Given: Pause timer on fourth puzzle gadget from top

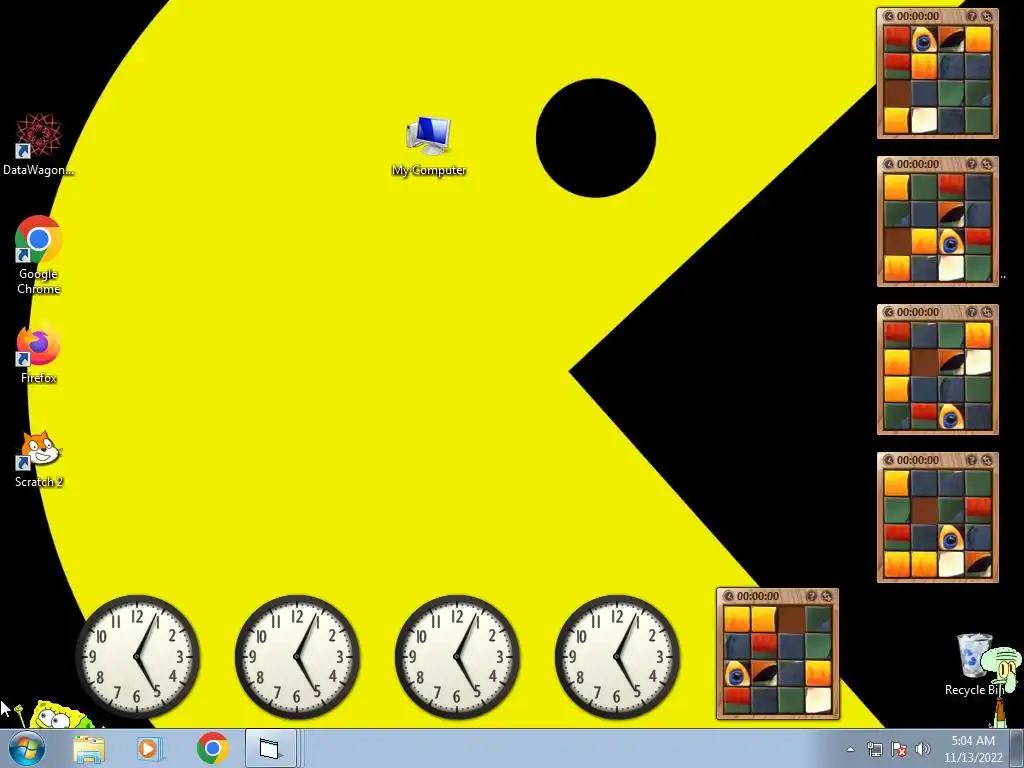Looking at the screenshot, I should pos(889,460).
